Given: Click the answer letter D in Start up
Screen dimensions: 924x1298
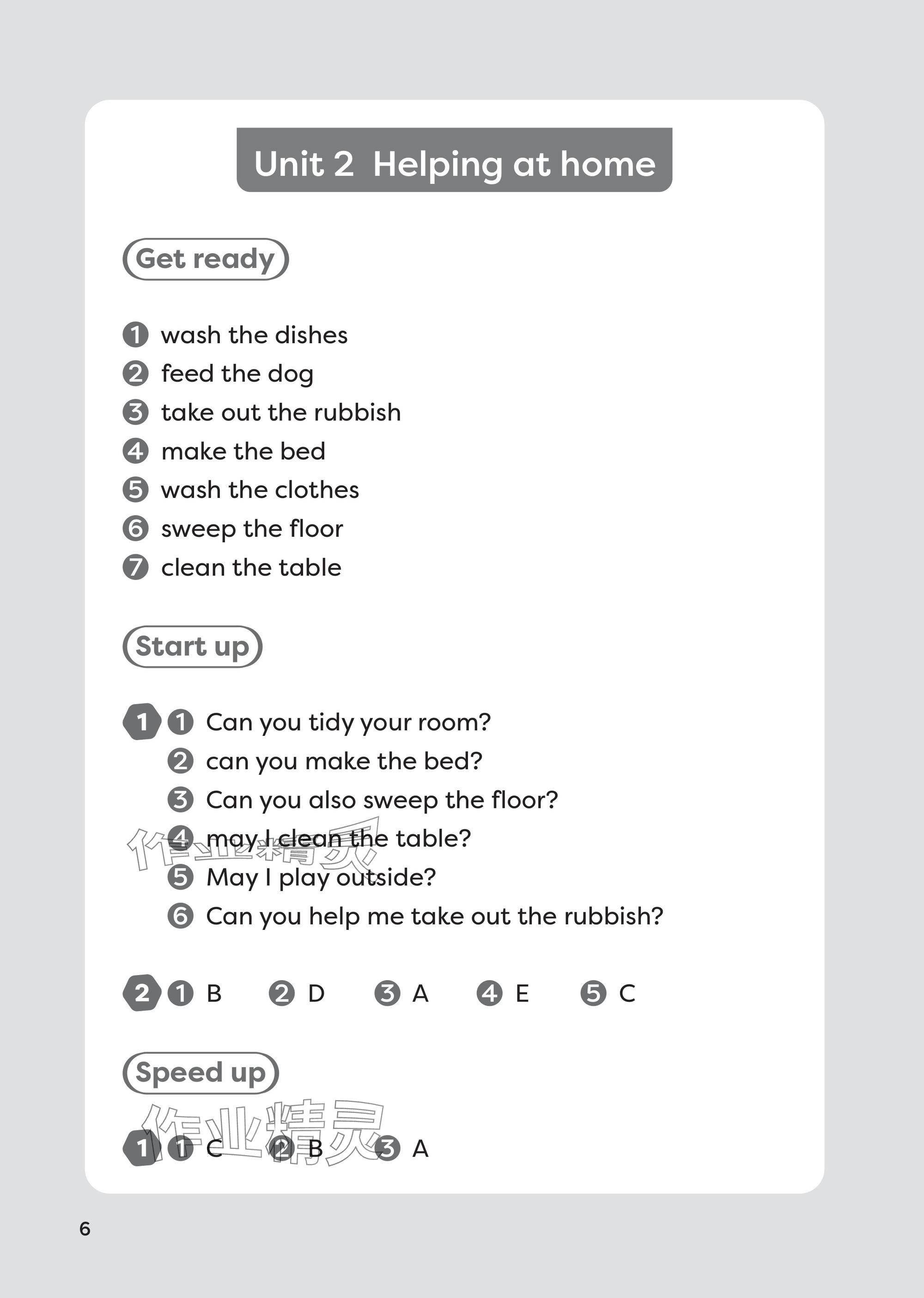Looking at the screenshot, I should click(316, 993).
